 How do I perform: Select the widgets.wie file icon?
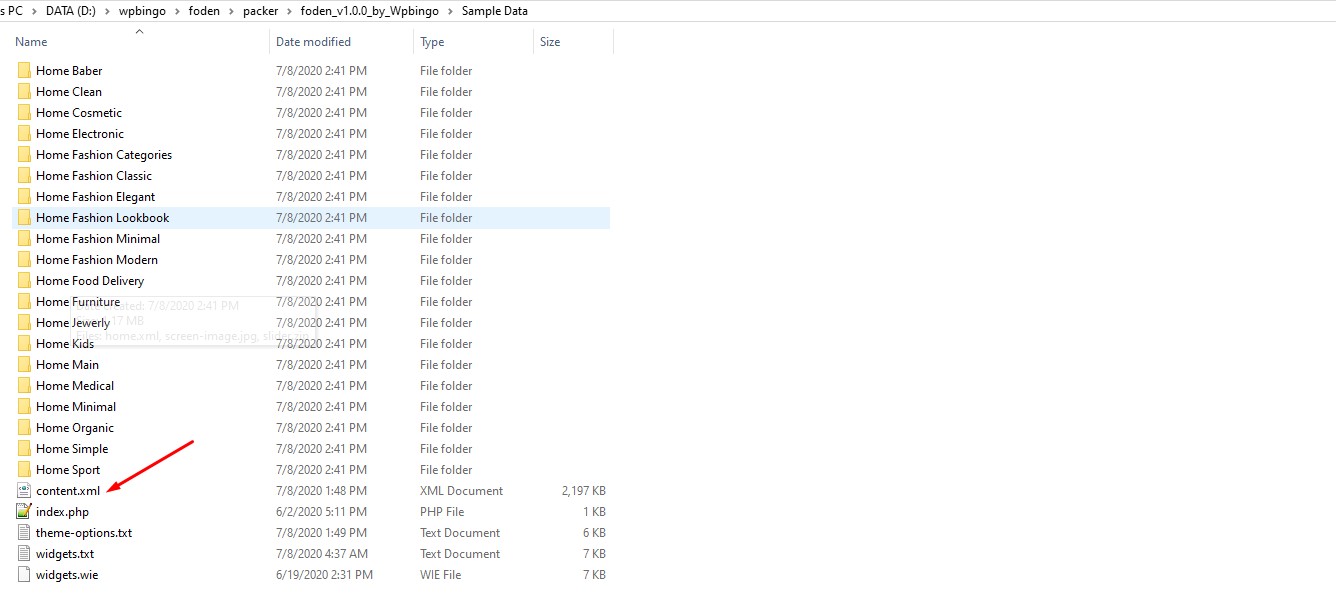point(24,575)
